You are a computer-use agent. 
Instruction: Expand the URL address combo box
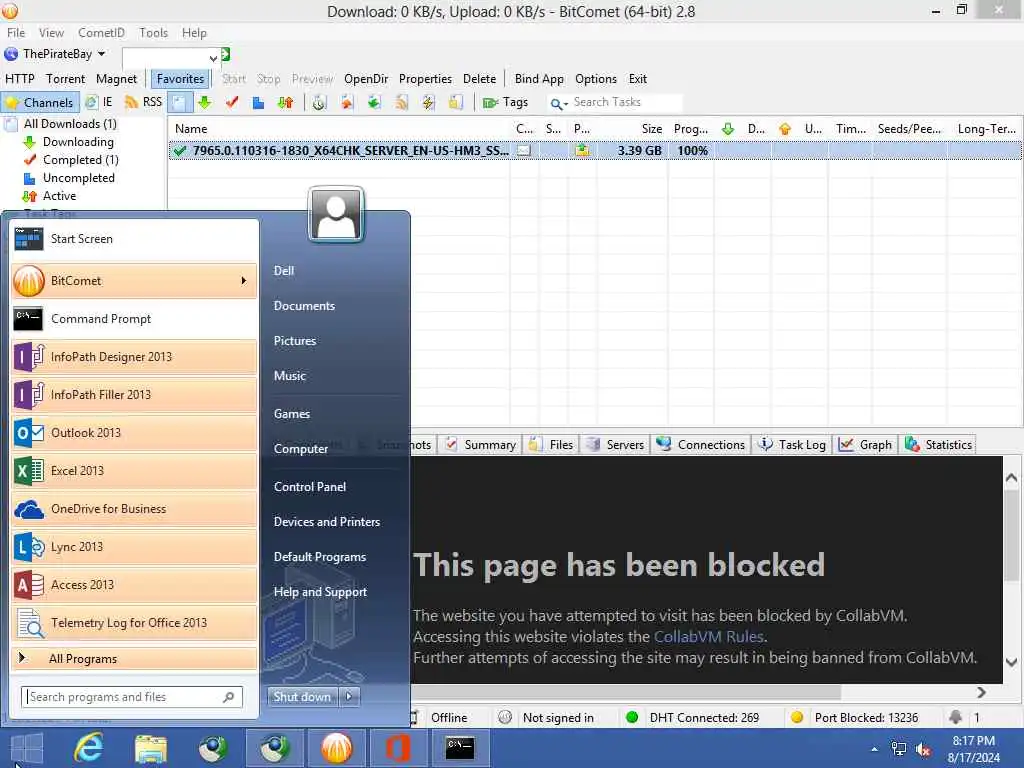tap(213, 58)
